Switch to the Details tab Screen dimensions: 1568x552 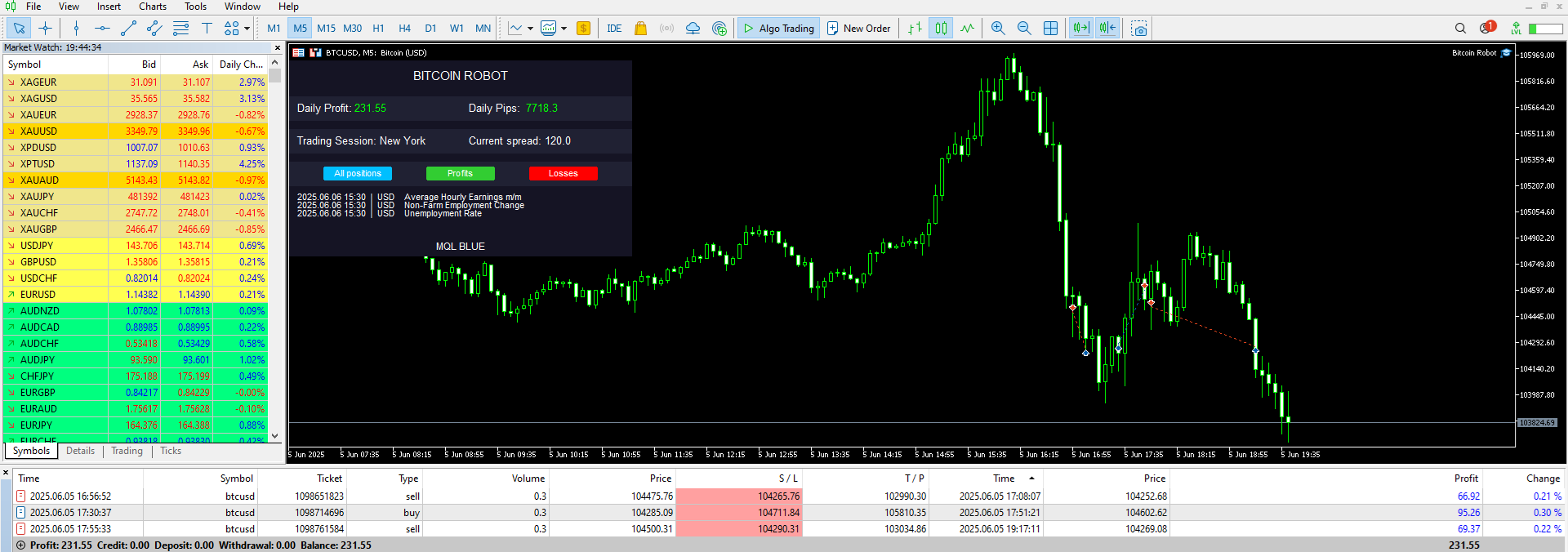[x=80, y=451]
